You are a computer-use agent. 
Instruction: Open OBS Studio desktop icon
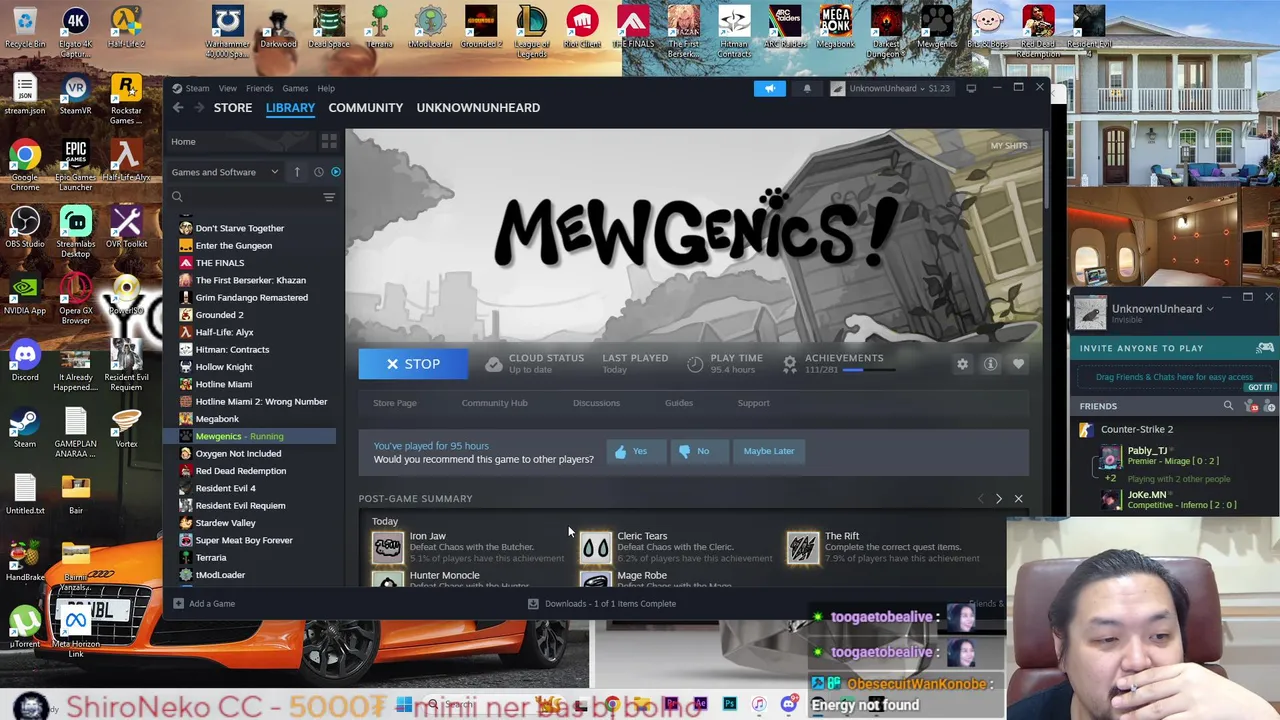[25, 228]
